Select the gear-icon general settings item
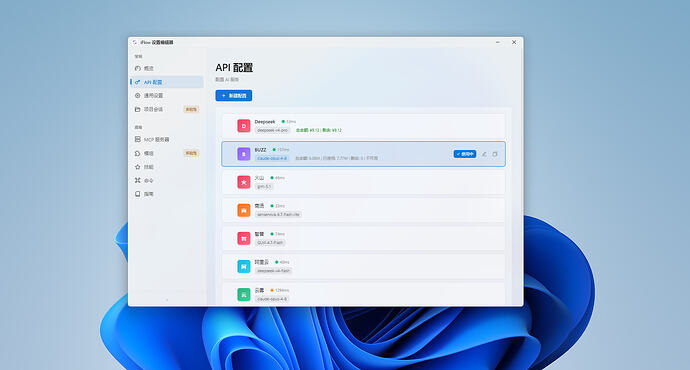690x370 pixels. point(167,95)
